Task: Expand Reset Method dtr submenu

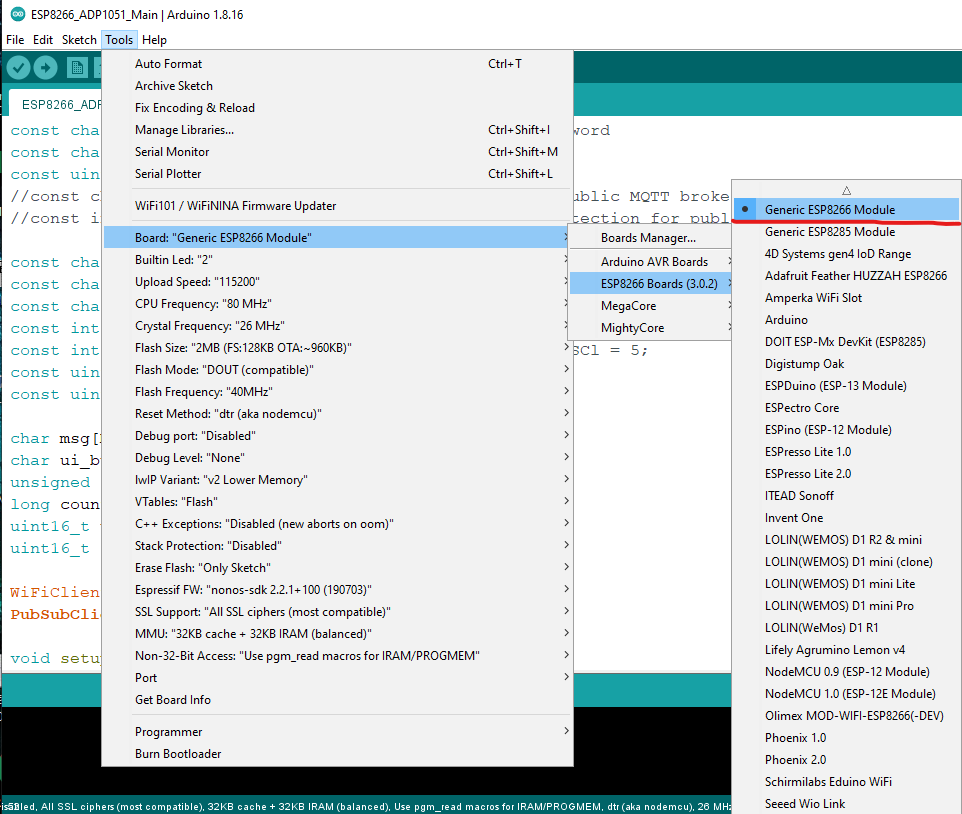Action: [339, 414]
